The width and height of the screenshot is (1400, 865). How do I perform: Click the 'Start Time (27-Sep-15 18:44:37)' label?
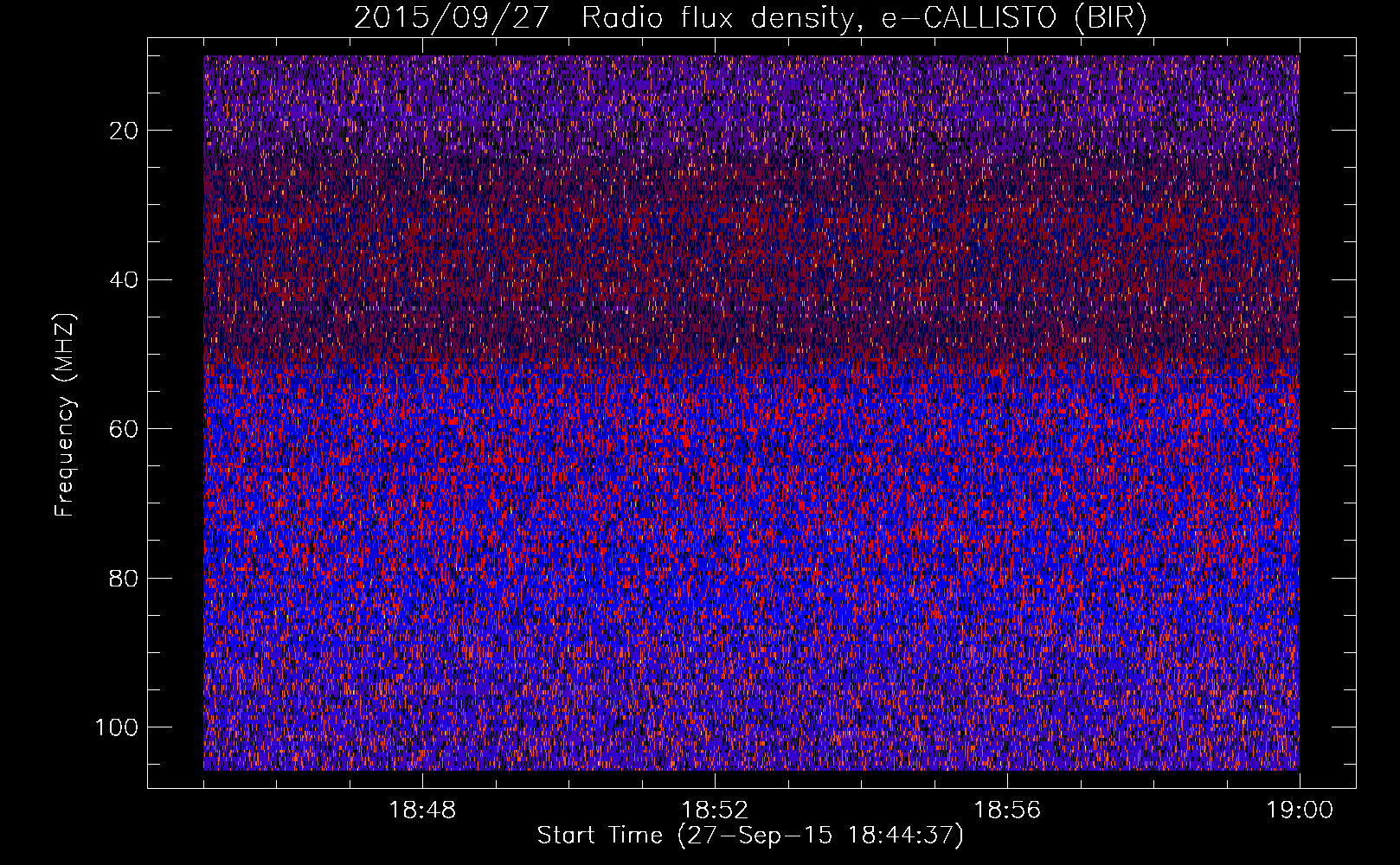tap(750, 836)
